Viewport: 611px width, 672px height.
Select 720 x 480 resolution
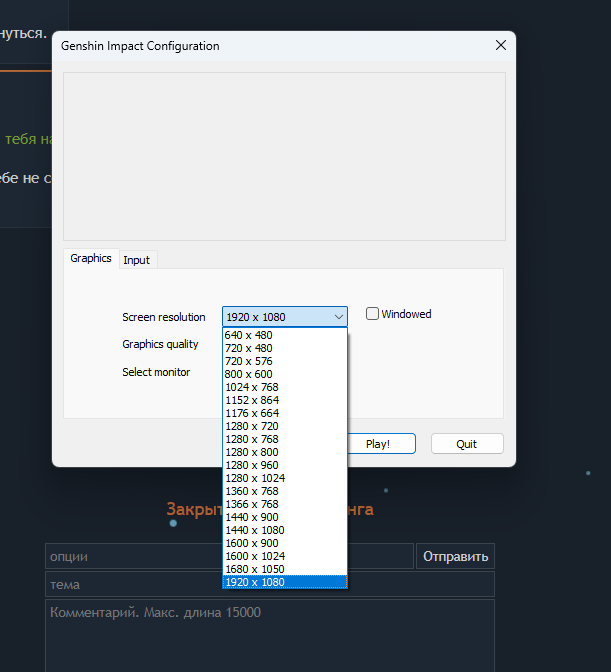285,348
